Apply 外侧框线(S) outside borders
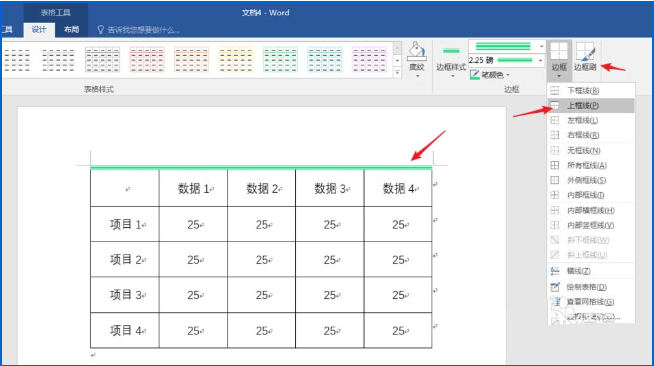This screenshot has width=654, height=366. pos(591,180)
